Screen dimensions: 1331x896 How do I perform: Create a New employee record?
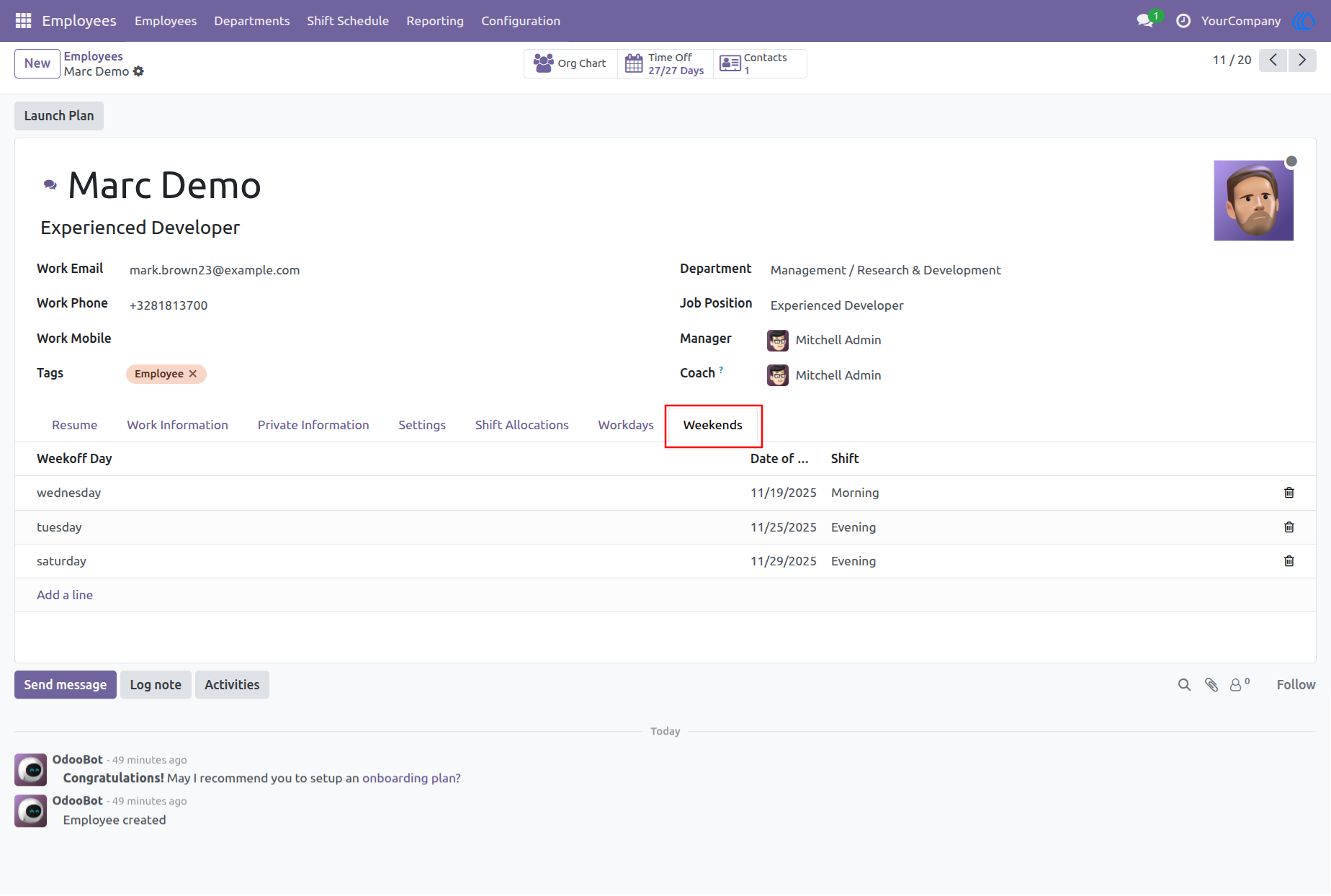(37, 63)
